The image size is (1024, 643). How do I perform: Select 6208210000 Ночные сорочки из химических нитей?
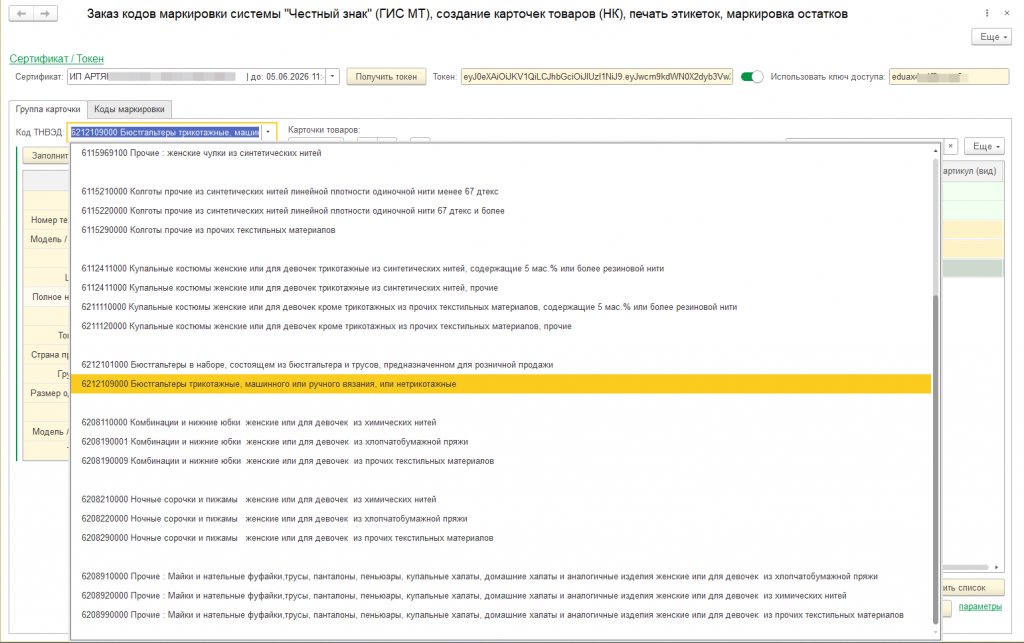pos(500,499)
